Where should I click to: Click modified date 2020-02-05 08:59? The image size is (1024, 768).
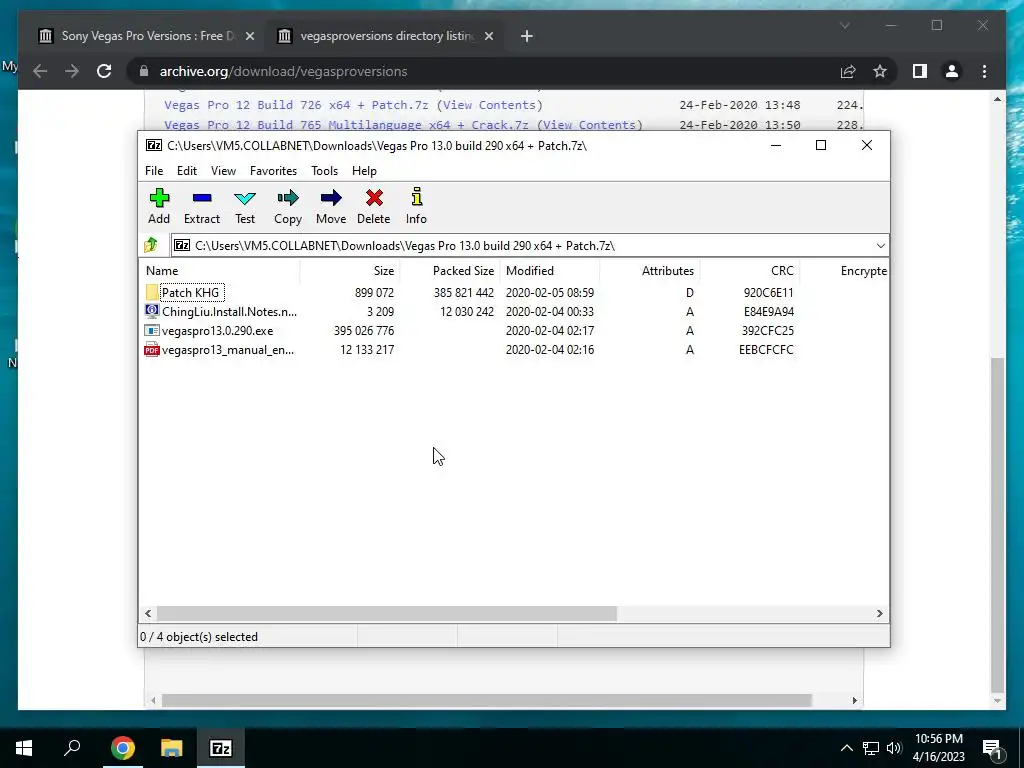point(550,293)
